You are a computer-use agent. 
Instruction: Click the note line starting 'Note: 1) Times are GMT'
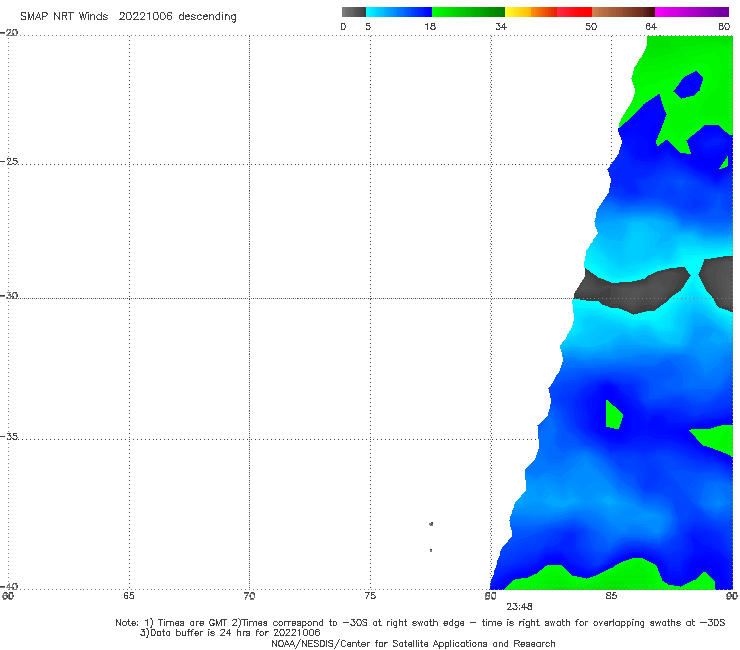point(420,623)
